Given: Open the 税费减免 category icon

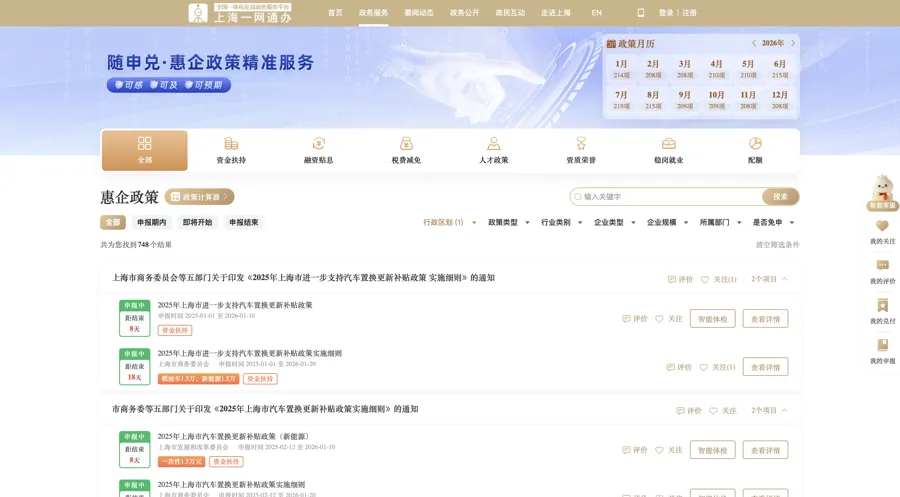Looking at the screenshot, I should coord(406,144).
